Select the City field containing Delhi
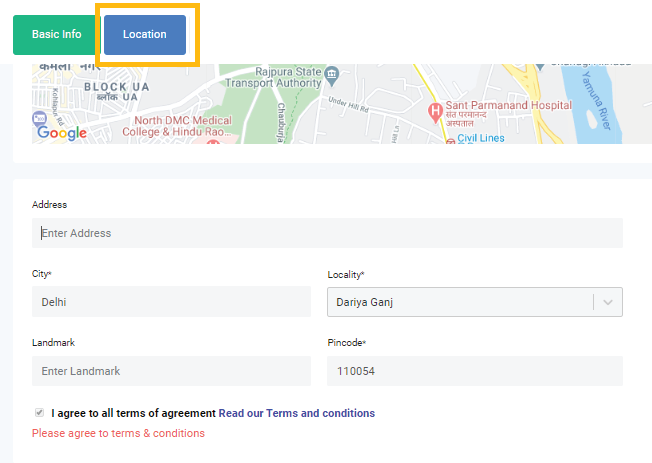This screenshot has height=463, width=652. click(171, 302)
